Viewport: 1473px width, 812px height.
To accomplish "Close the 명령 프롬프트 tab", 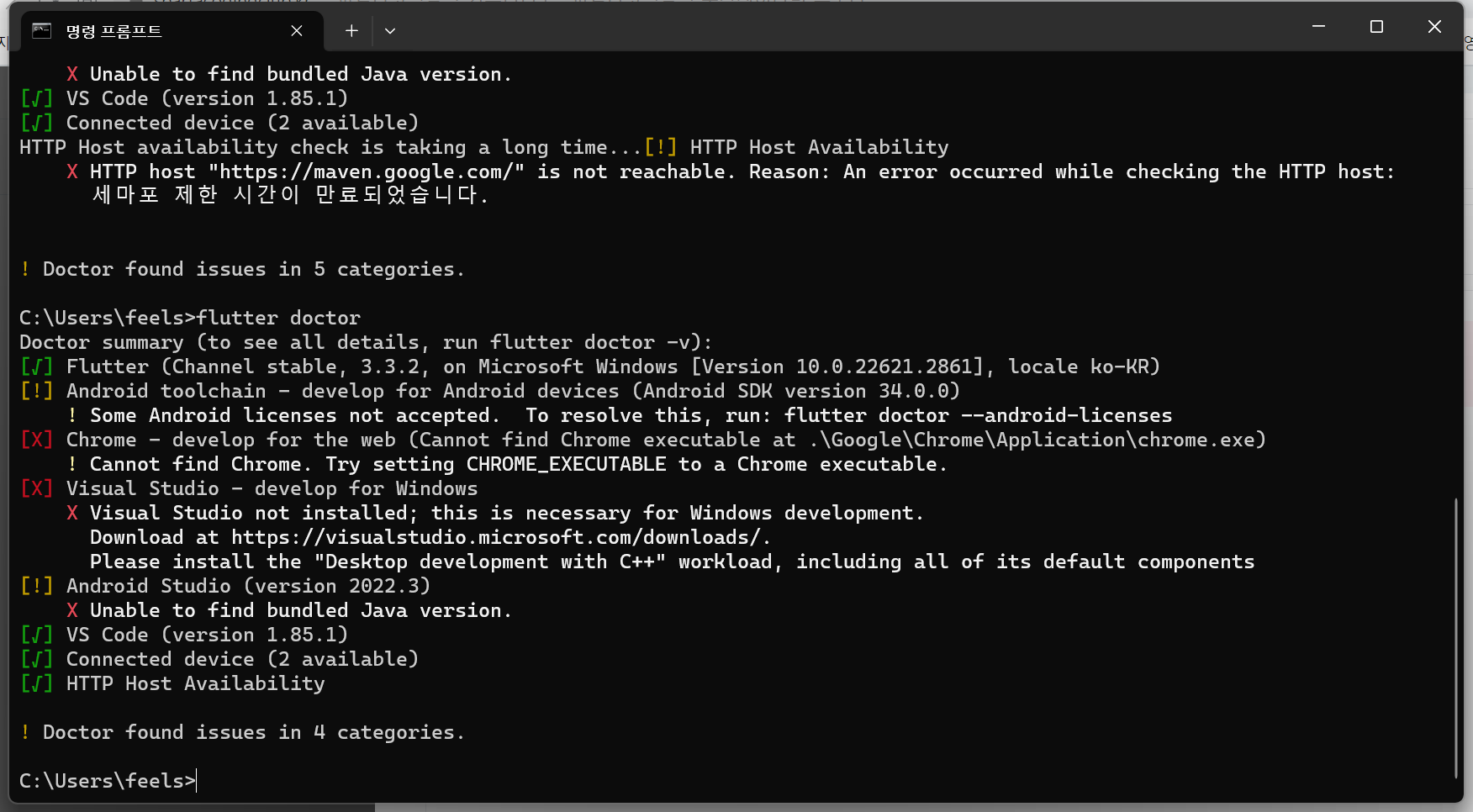I will [x=297, y=31].
